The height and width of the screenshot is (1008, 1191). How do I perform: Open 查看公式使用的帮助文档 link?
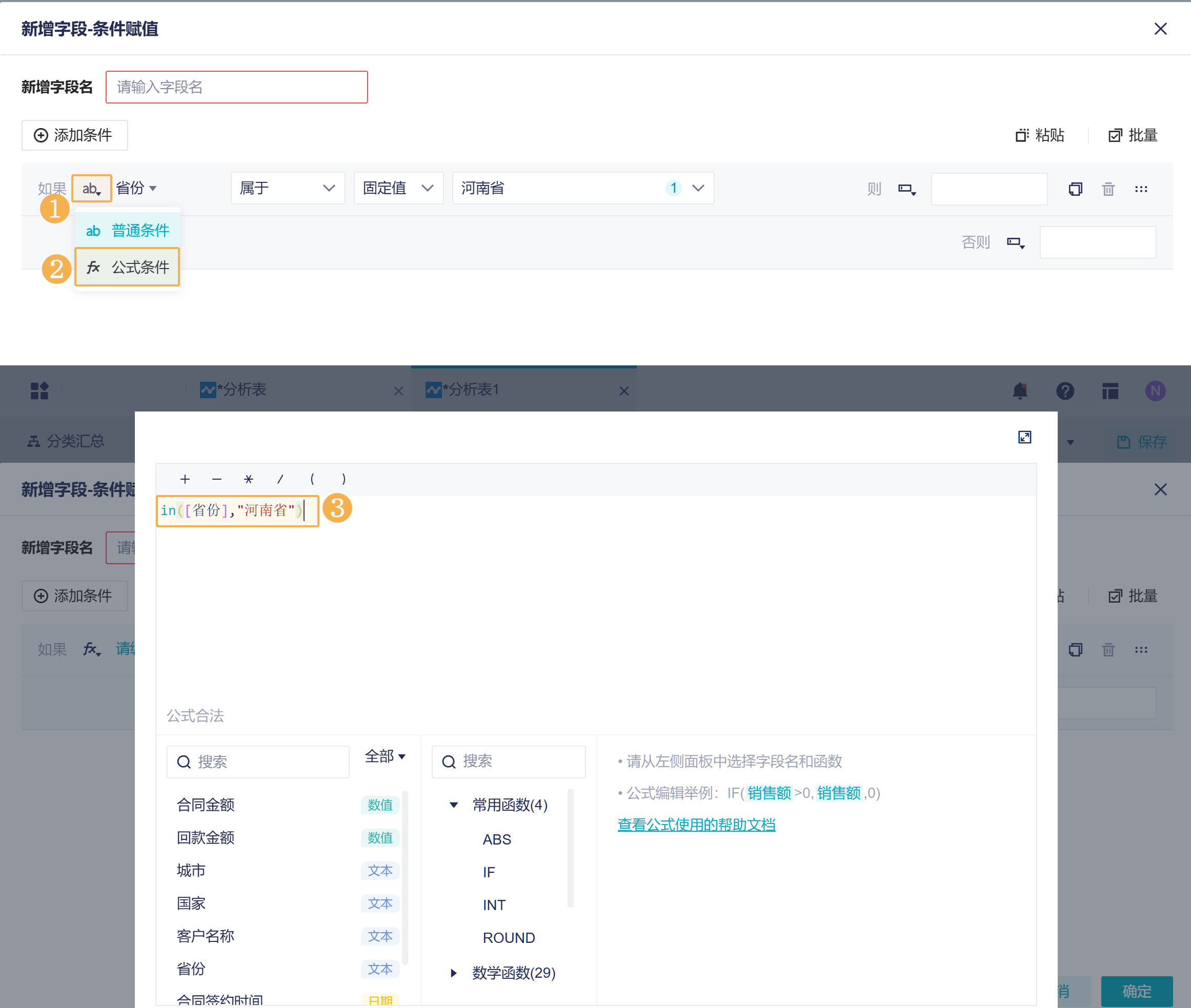tap(696, 825)
